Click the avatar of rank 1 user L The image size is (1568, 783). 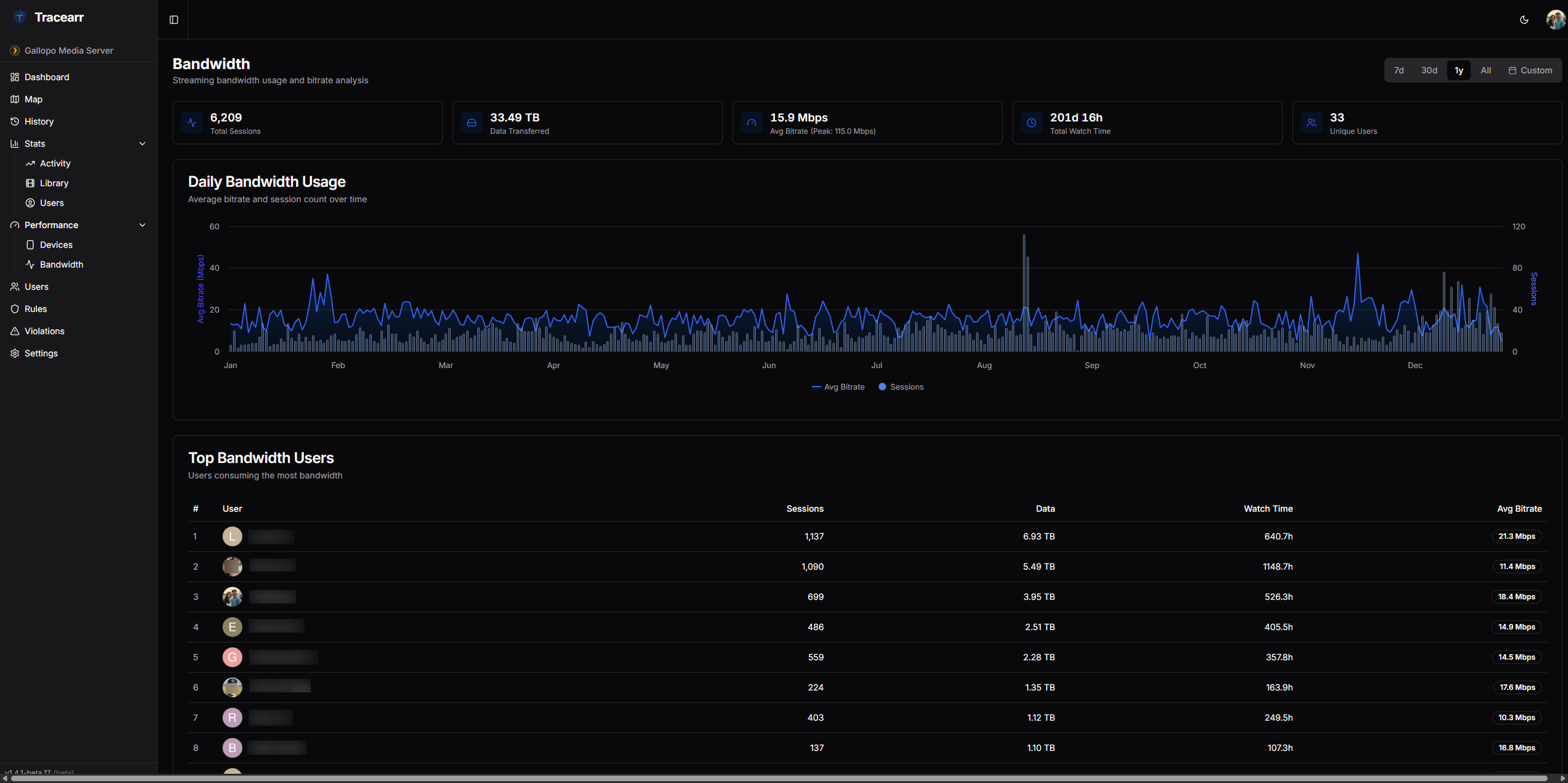coord(232,536)
